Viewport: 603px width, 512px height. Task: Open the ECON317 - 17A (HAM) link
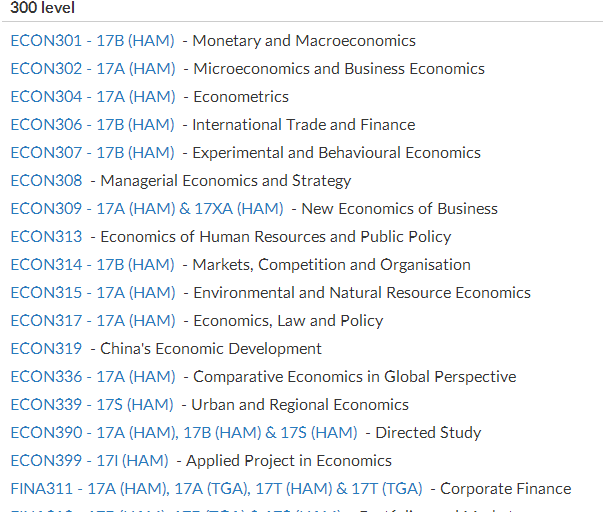pyautogui.click(x=92, y=321)
